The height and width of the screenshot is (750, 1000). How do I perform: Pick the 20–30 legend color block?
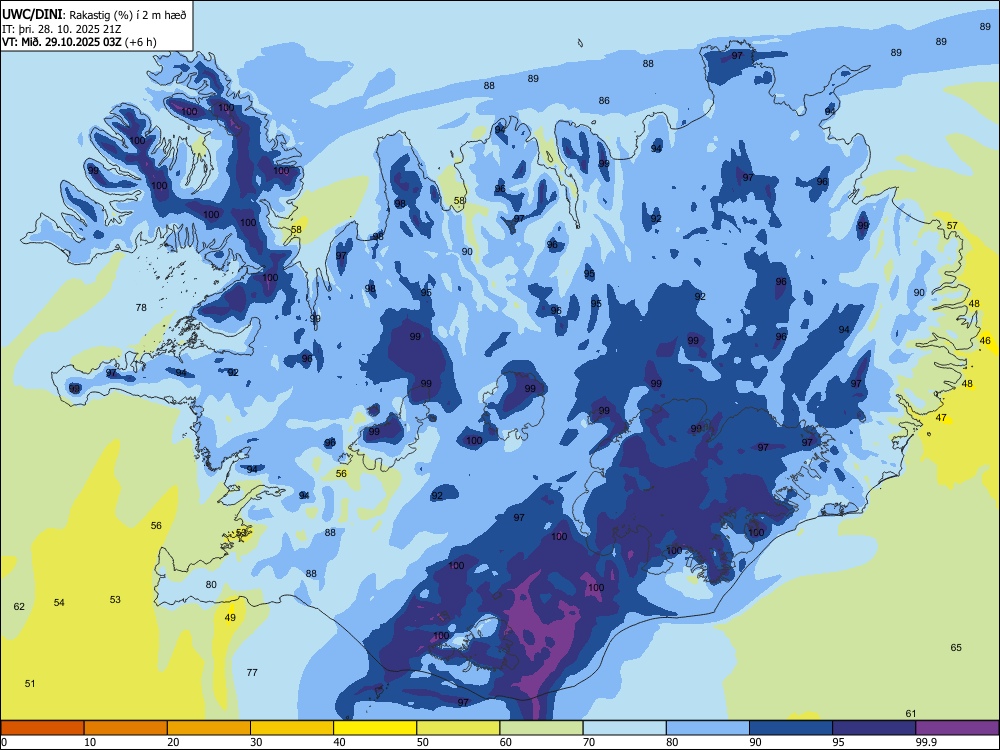tap(209, 728)
